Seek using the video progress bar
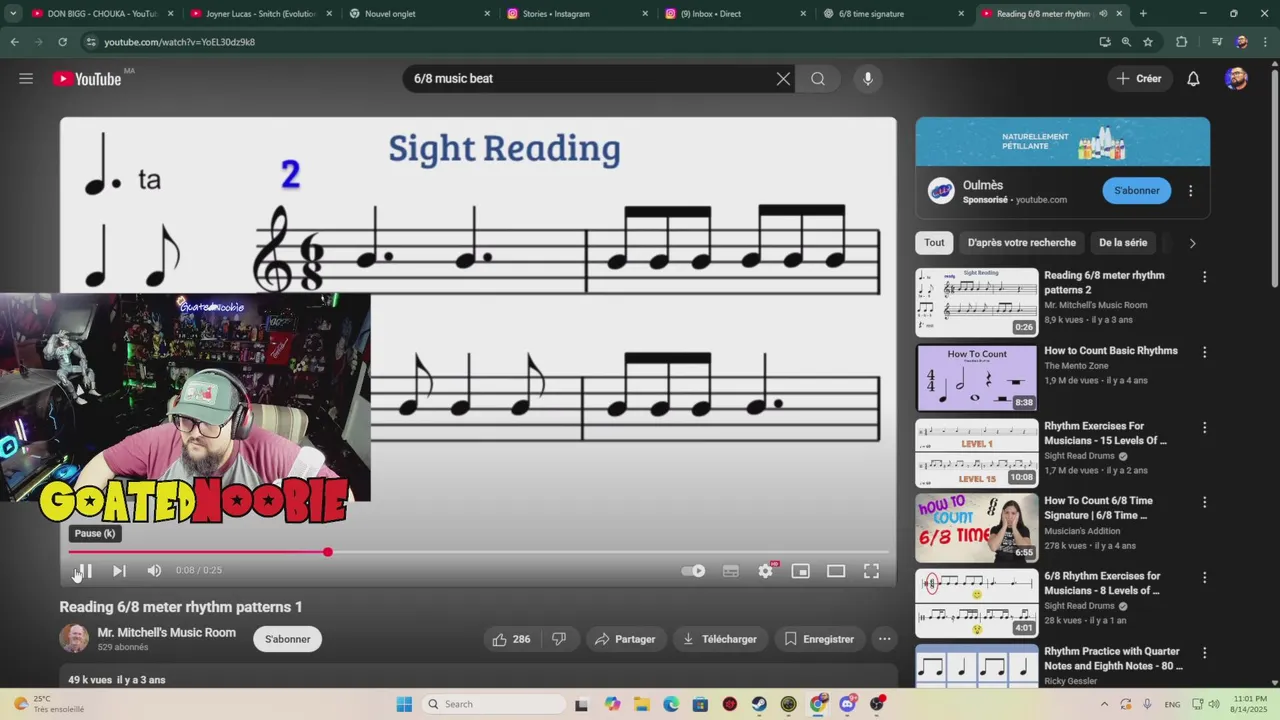Viewport: 1280px width, 720px height. point(478,552)
